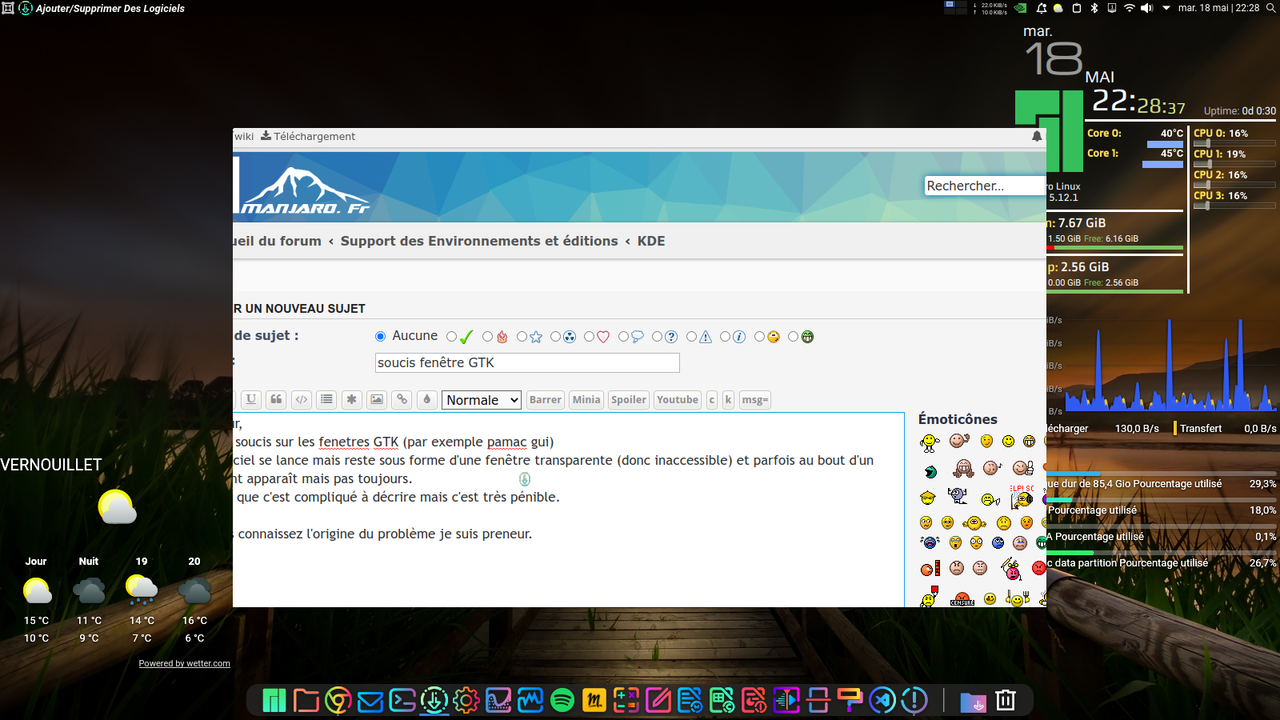Image resolution: width=1280 pixels, height=720 pixels.
Task: Click the Manjaro.Fr logo banner
Action: (x=300, y=189)
